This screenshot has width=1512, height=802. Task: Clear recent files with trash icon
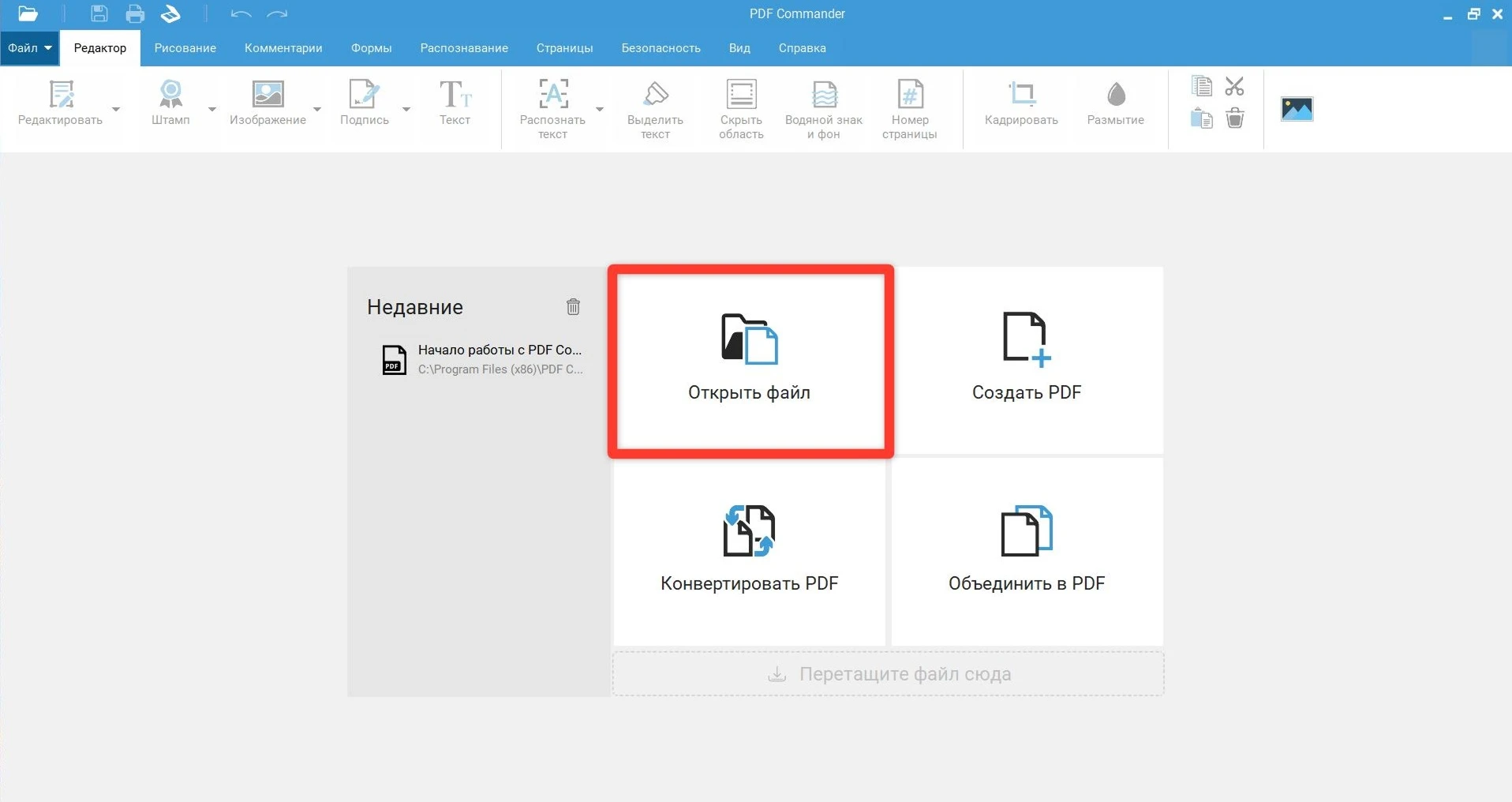[x=573, y=307]
